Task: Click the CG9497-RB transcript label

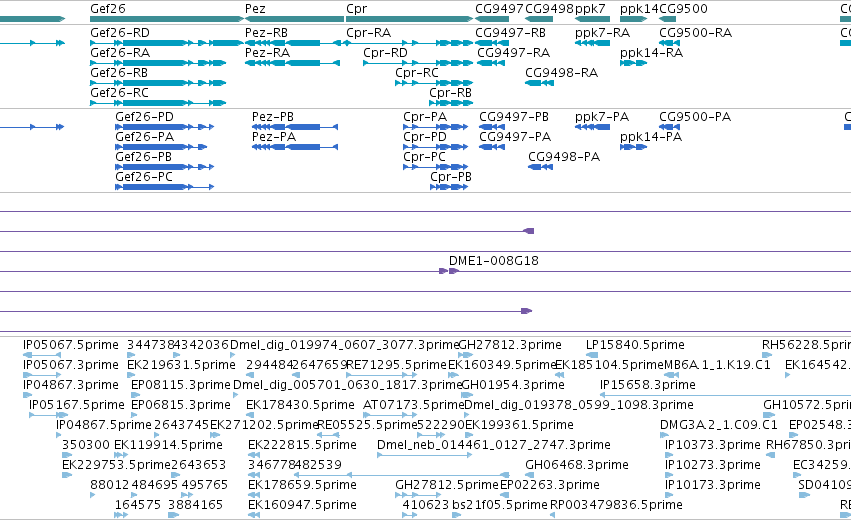Action: (510, 33)
